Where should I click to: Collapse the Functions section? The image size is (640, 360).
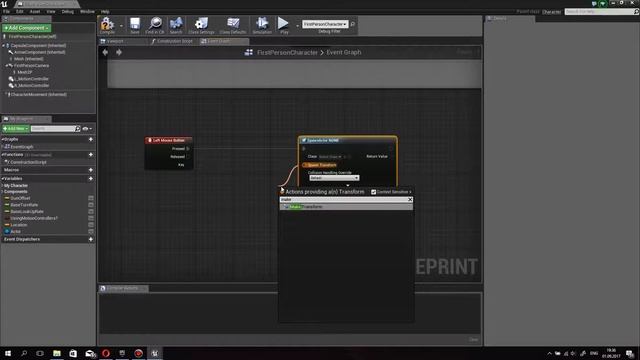pyautogui.click(x=3, y=155)
